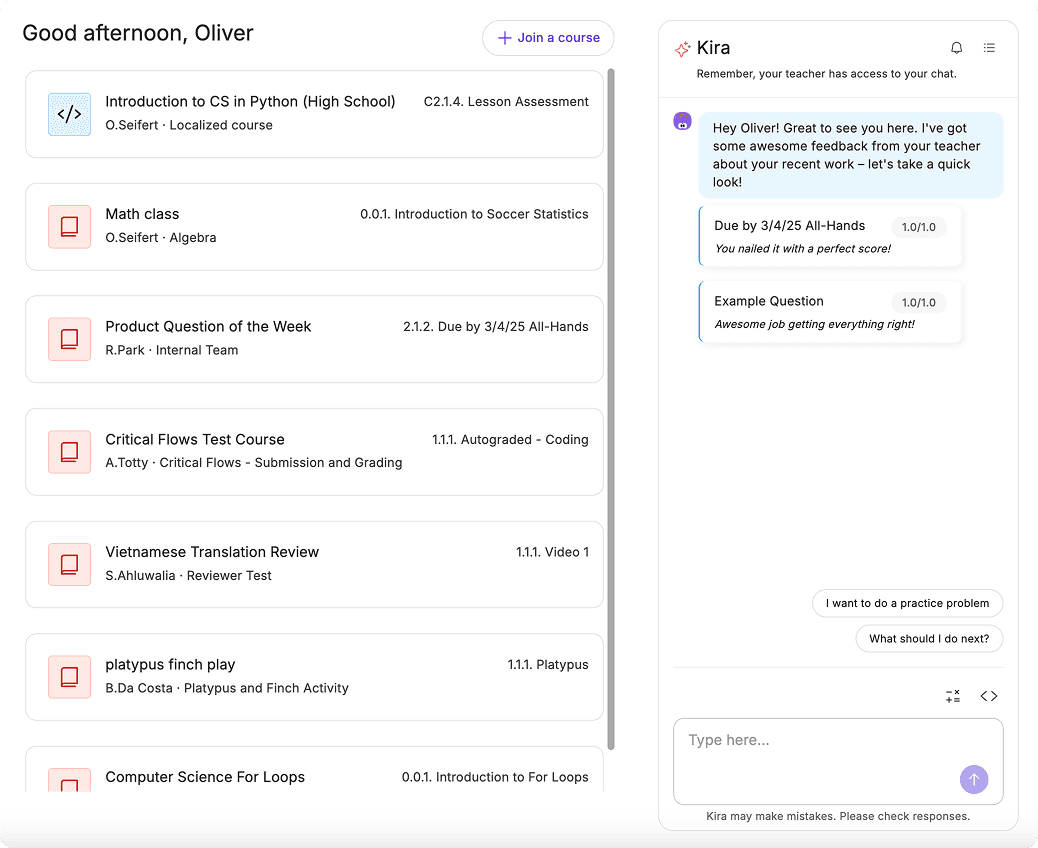
Task: Open the Kira chat list menu icon
Action: [989, 48]
